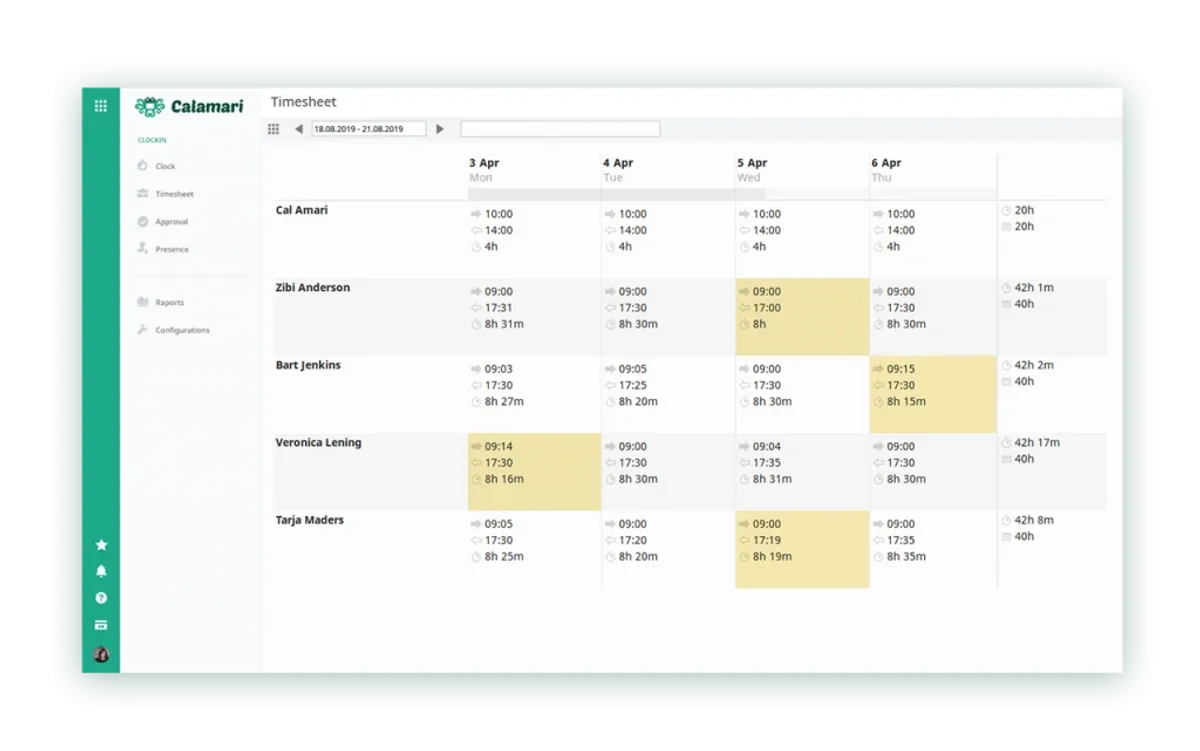Go to next date range arrow
1200x751 pixels.
pos(440,129)
